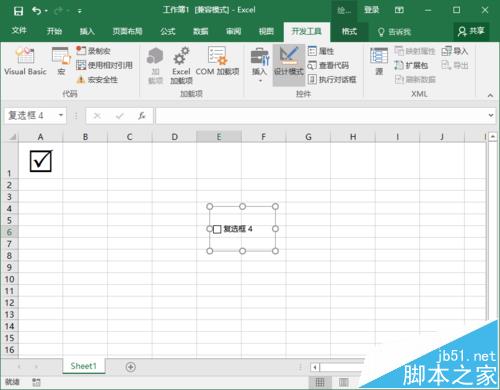The height and width of the screenshot is (390, 500).
Task: Add a new sheet with plus button
Action: [131, 367]
